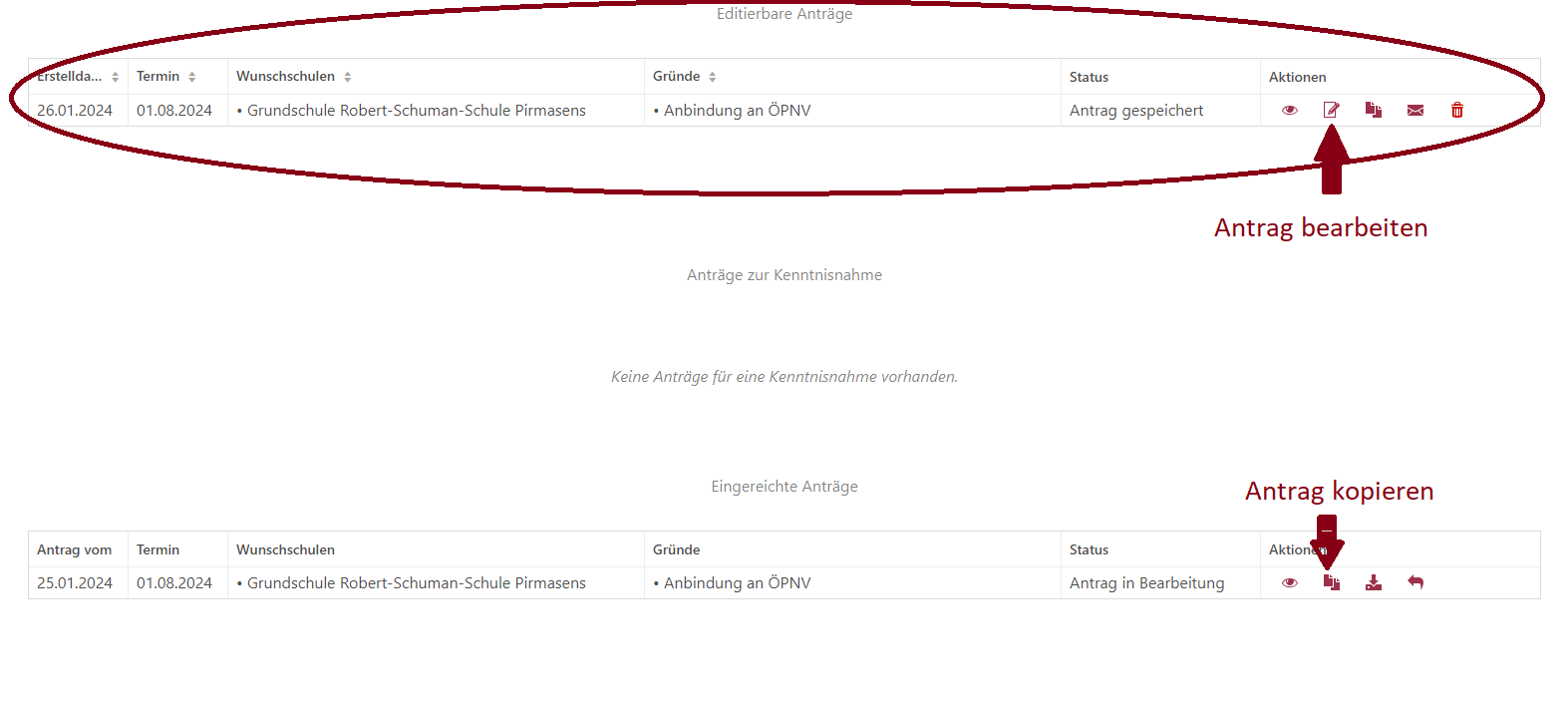
Task: Copy the application saved on 26.01.2024
Action: [1373, 111]
